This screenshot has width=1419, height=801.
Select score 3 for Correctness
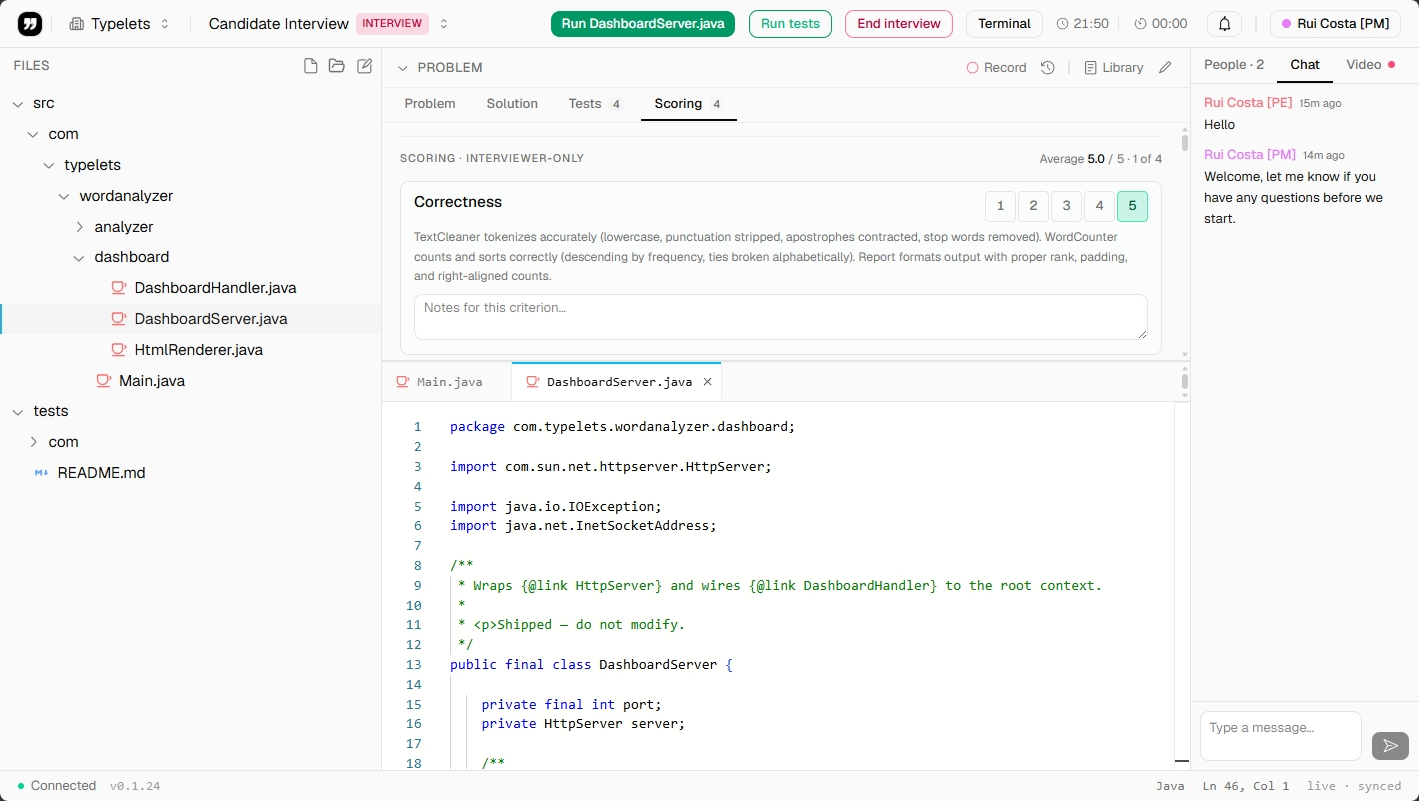click(1066, 206)
